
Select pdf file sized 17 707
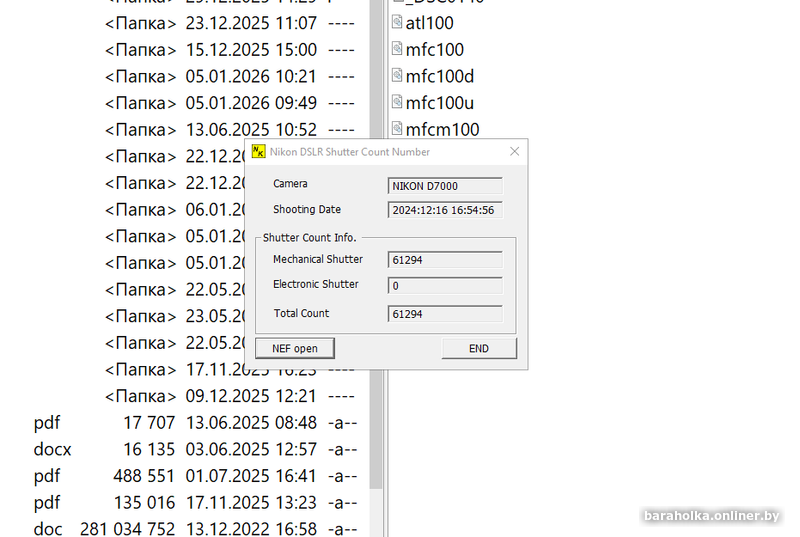coord(195,423)
